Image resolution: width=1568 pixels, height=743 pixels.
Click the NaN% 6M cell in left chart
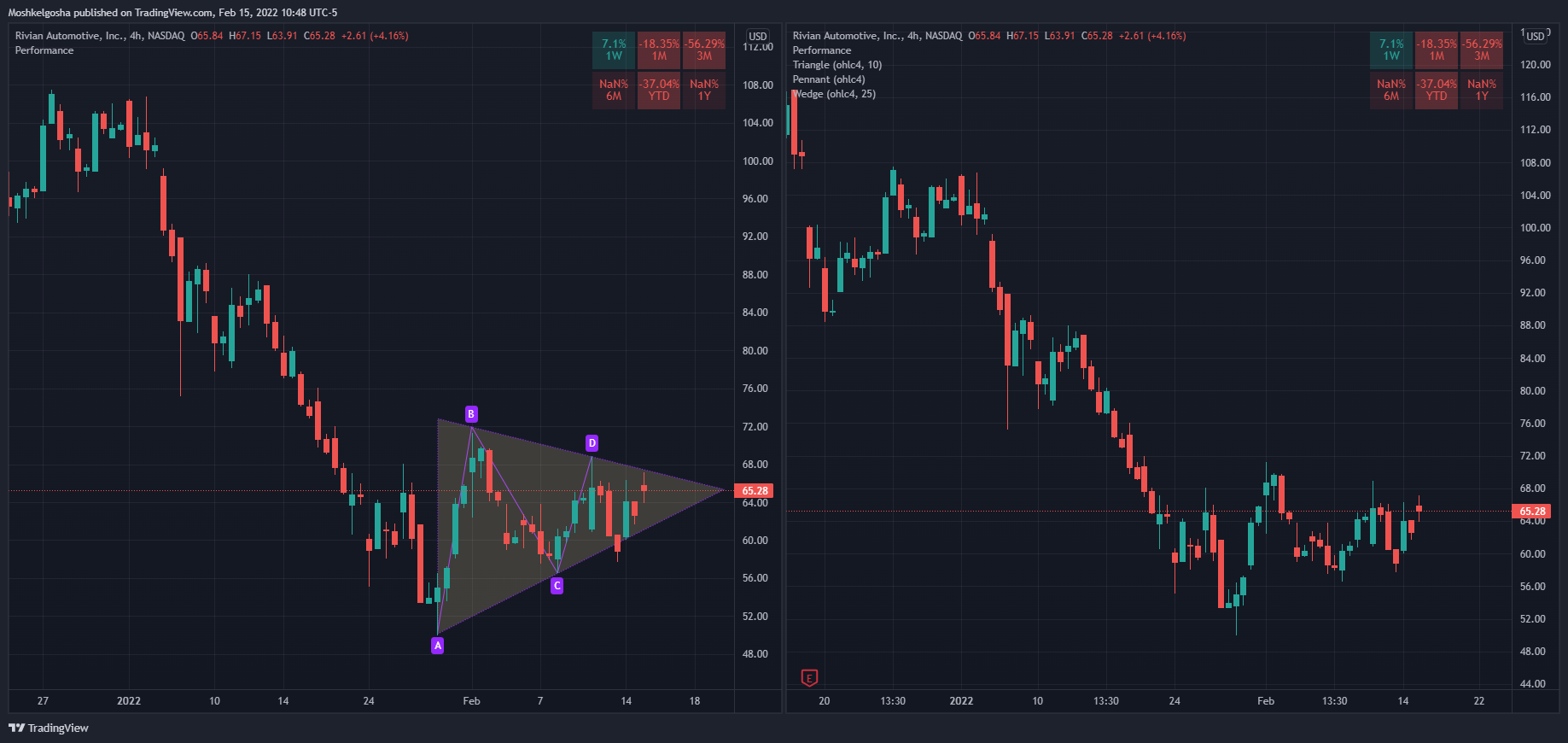coord(614,90)
